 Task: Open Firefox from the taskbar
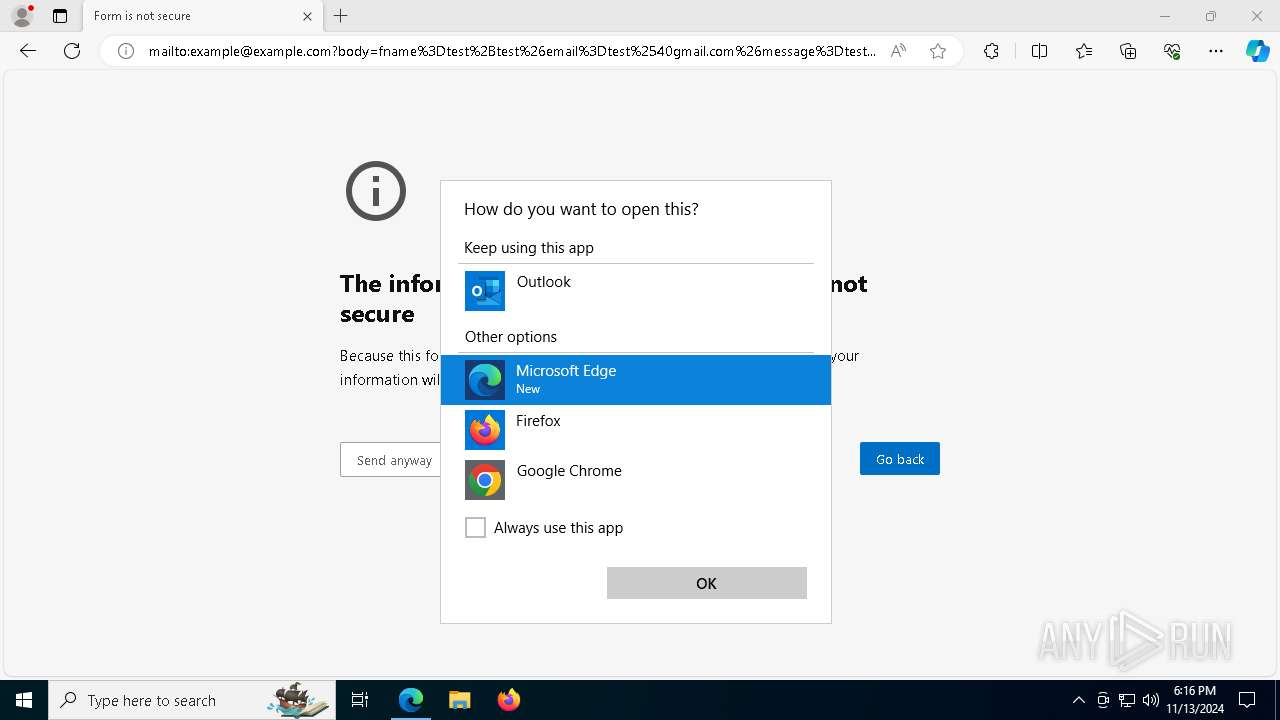pyautogui.click(x=508, y=700)
